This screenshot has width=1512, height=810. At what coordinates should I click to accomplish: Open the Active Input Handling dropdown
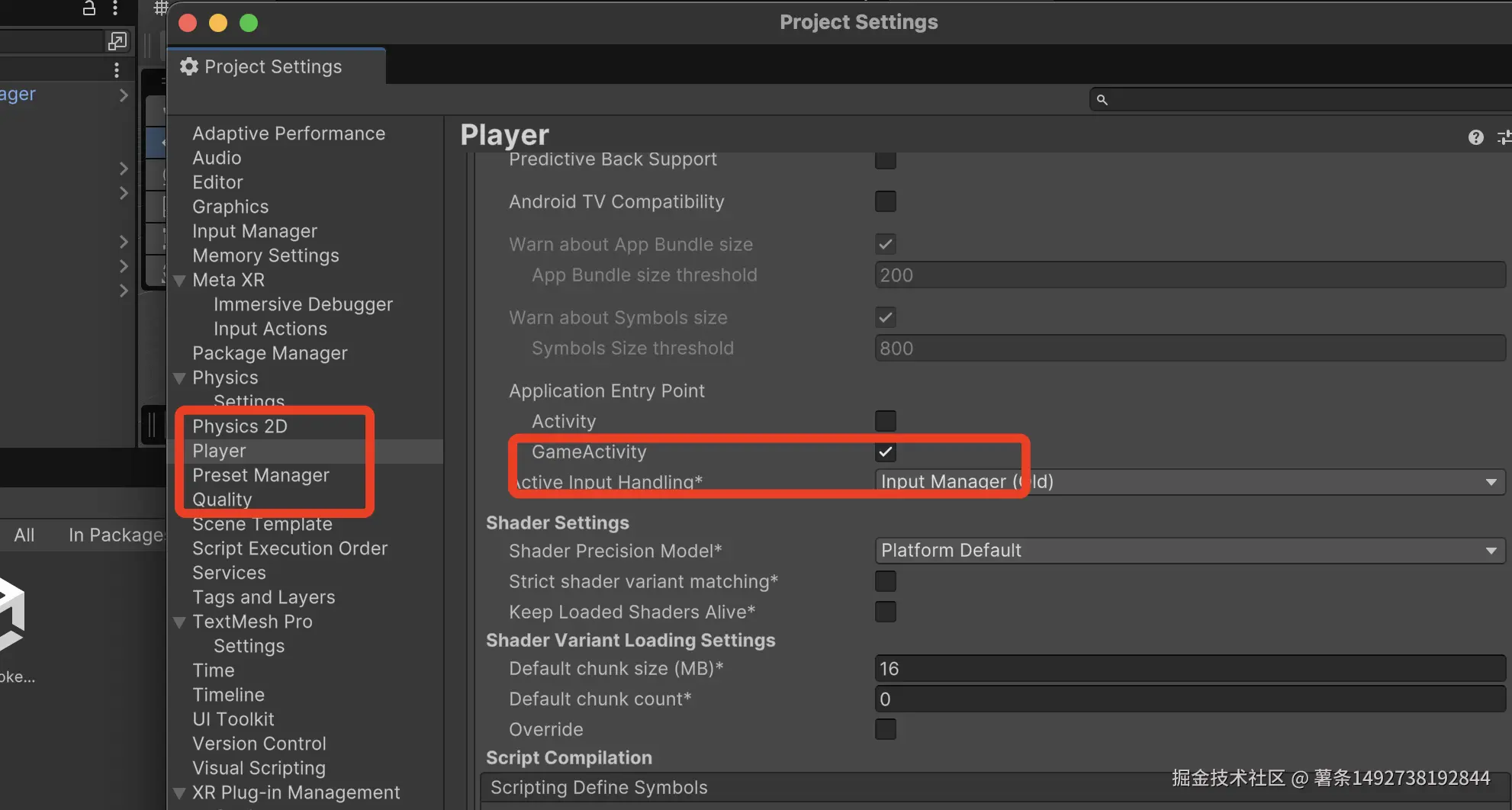(1190, 482)
